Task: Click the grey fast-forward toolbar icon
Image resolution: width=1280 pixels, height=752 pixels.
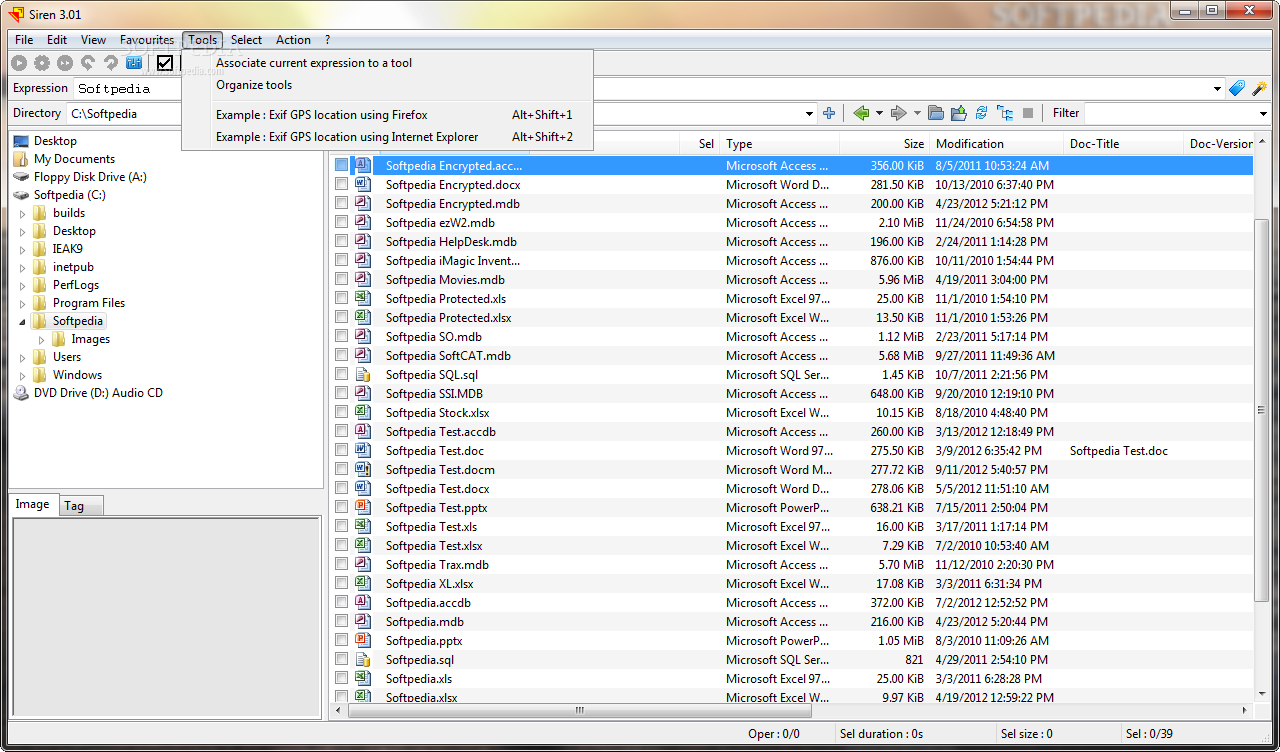Action: [x=65, y=63]
